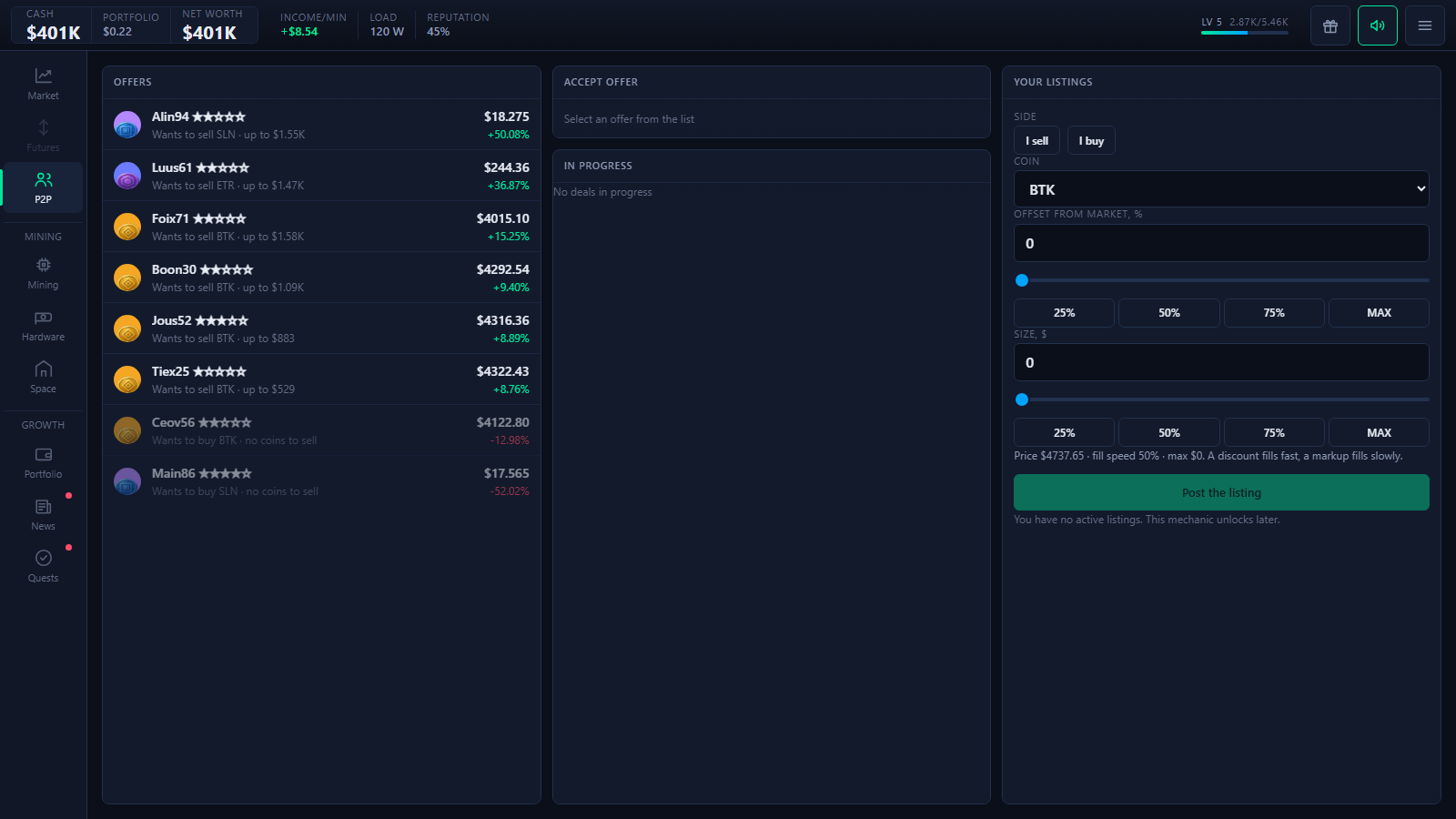1456x819 pixels.
Task: Click the size in dollars input field
Action: pyautogui.click(x=1221, y=362)
